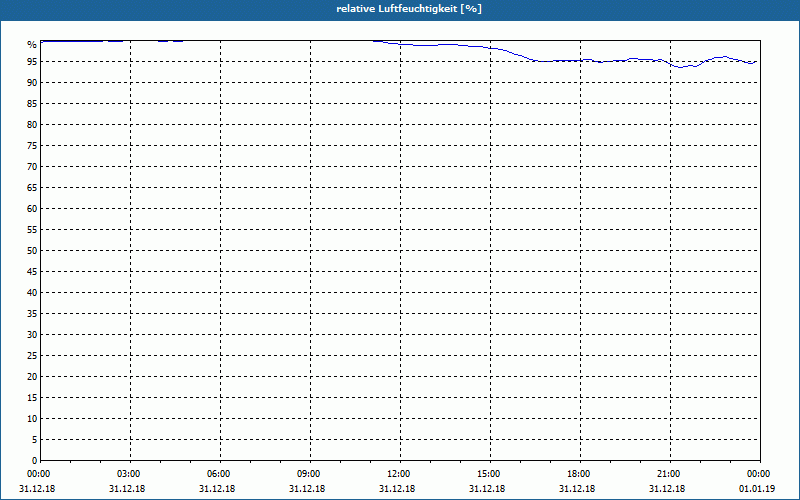Click the y-axis value "95"
This screenshot has height=500, width=800.
32,62
